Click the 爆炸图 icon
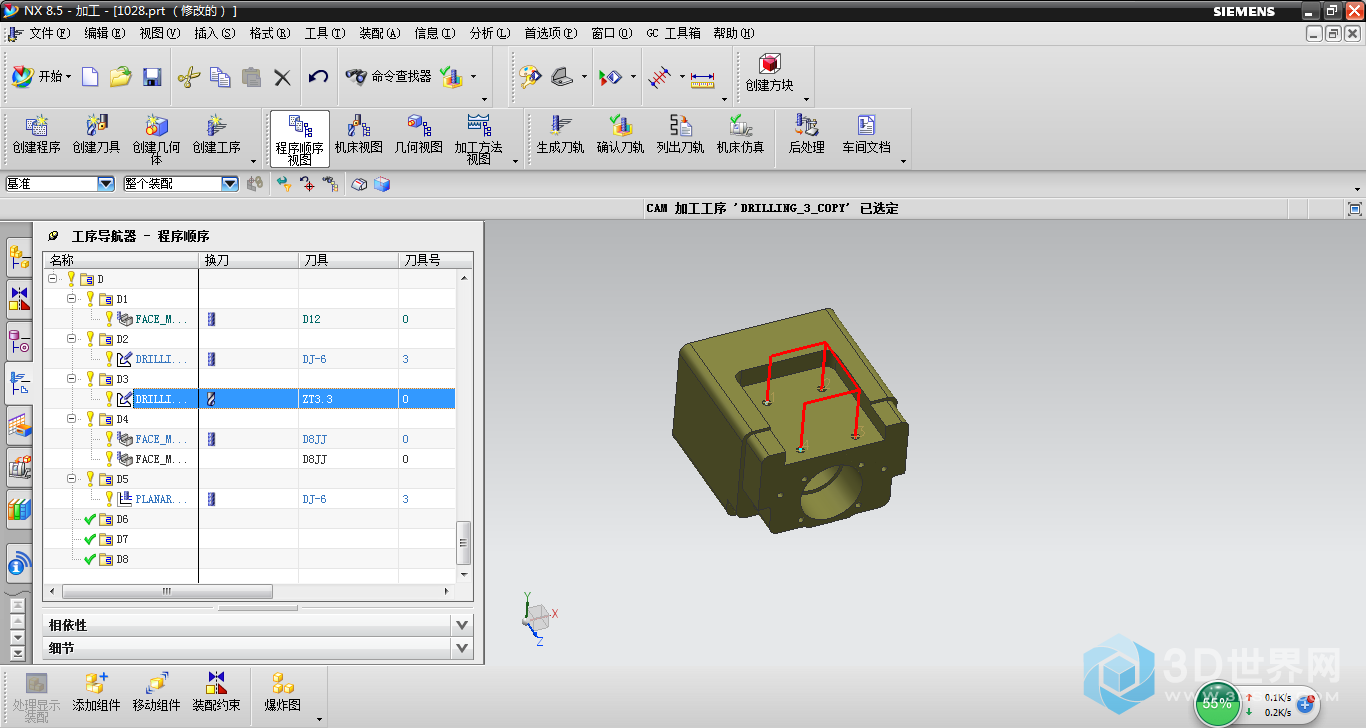The image size is (1366, 728). 283,692
